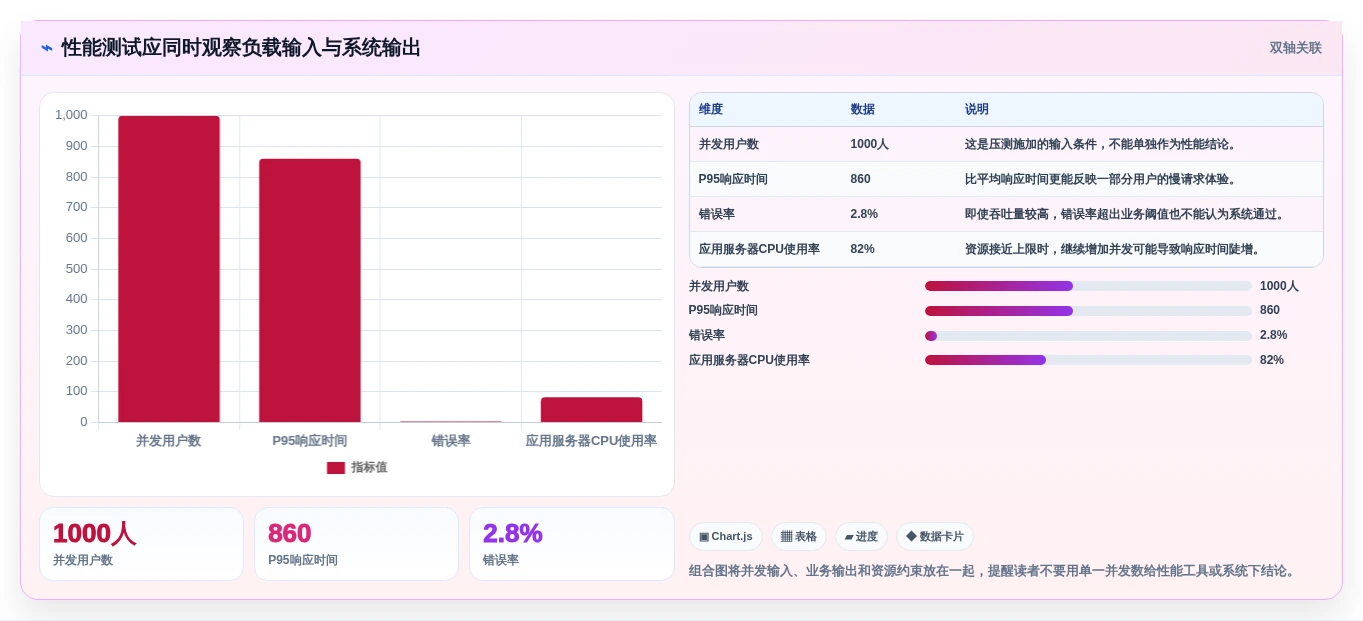
Task: Click the title 性能测试应同时观察负载输入与系统输出
Action: click(x=241, y=48)
